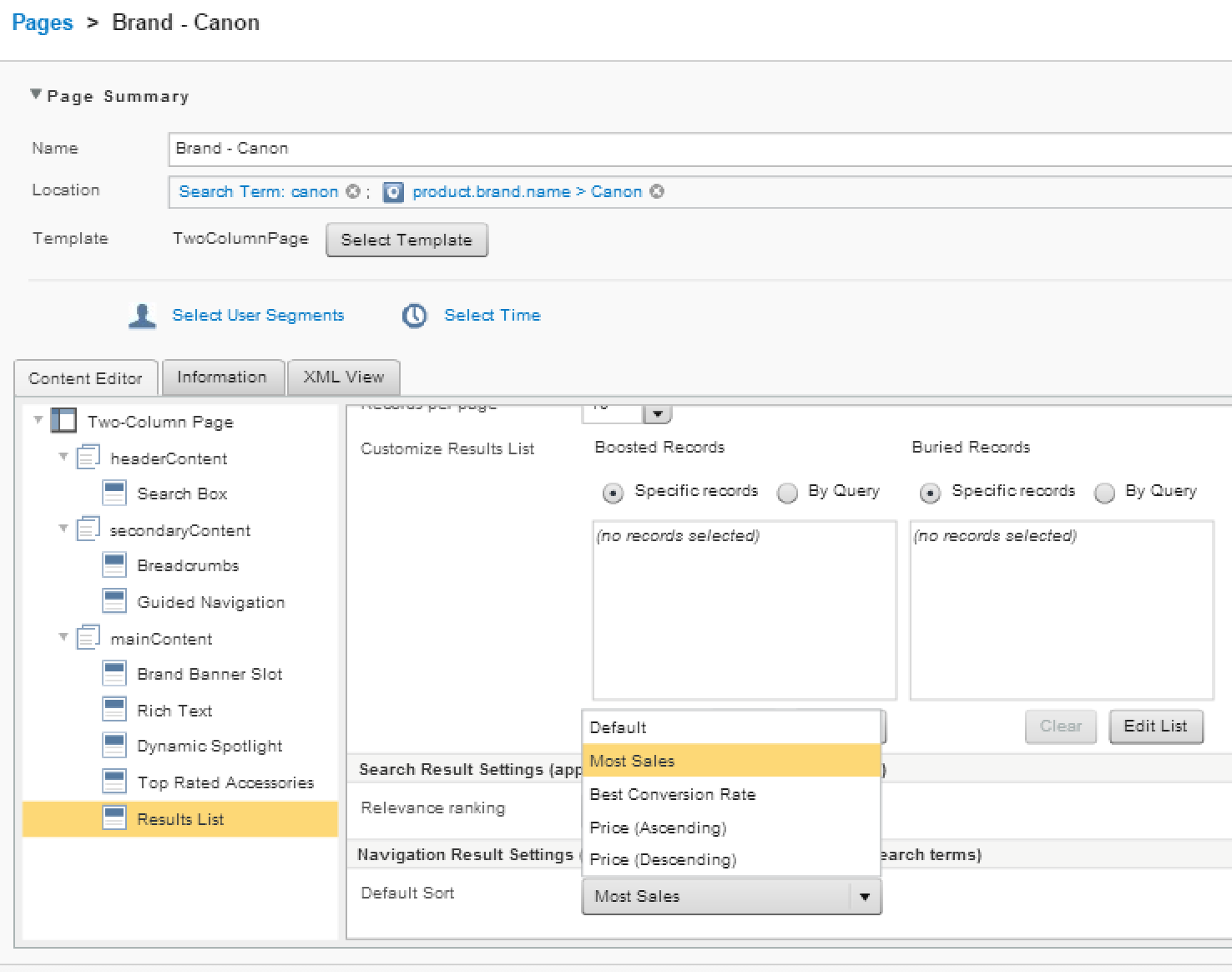Select Search Box in the content tree
1232x972 pixels.
[182, 494]
